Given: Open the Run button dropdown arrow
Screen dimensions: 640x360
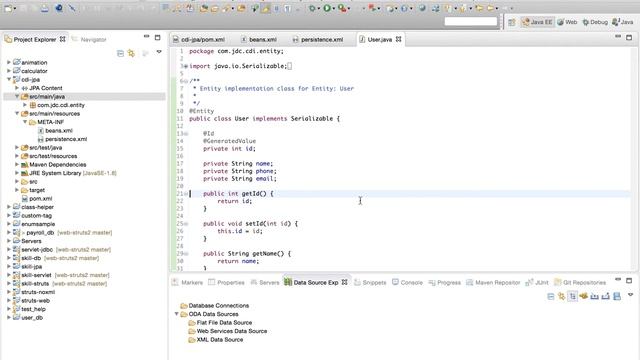Looking at the screenshot, I should [x=333, y=8].
